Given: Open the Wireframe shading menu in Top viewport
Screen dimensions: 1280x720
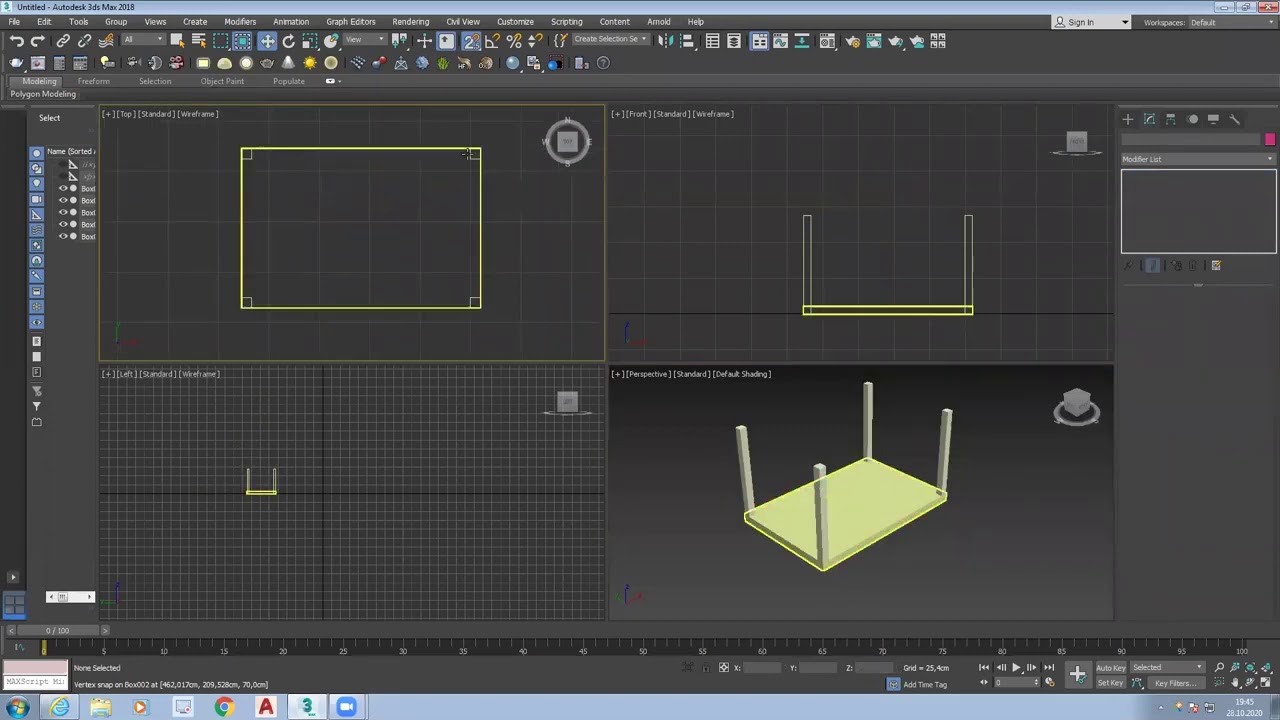Looking at the screenshot, I should tap(198, 114).
